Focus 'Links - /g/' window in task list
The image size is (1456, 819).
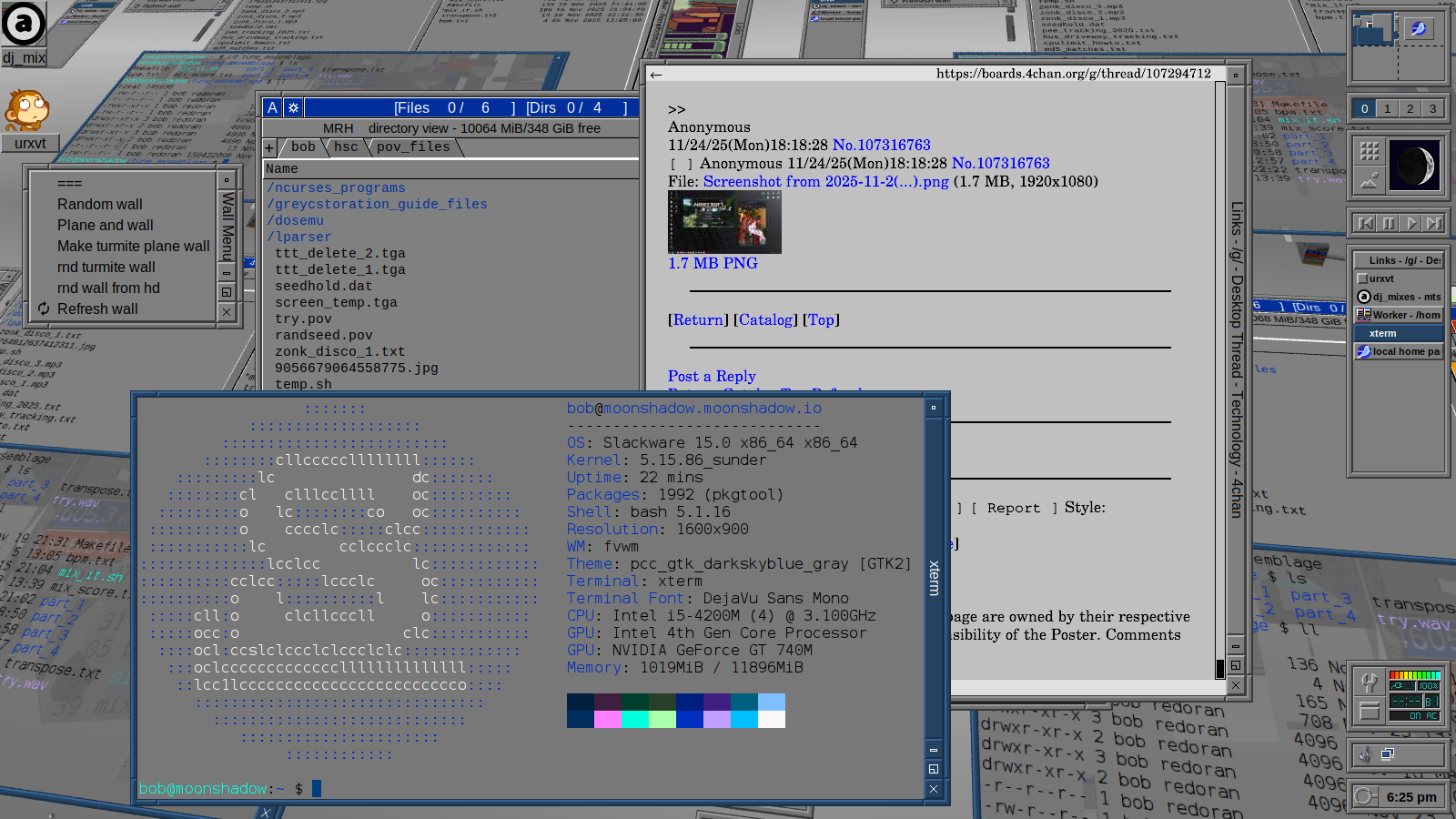point(1399,260)
